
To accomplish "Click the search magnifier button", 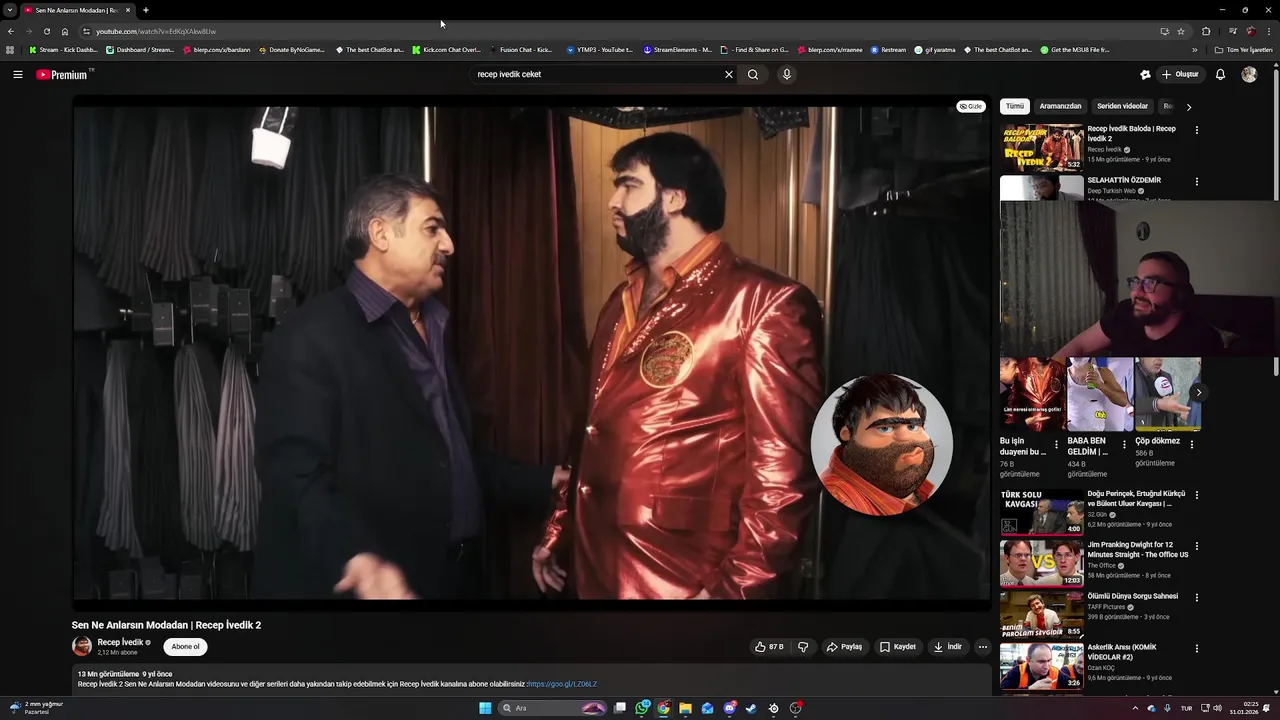I will click(753, 74).
